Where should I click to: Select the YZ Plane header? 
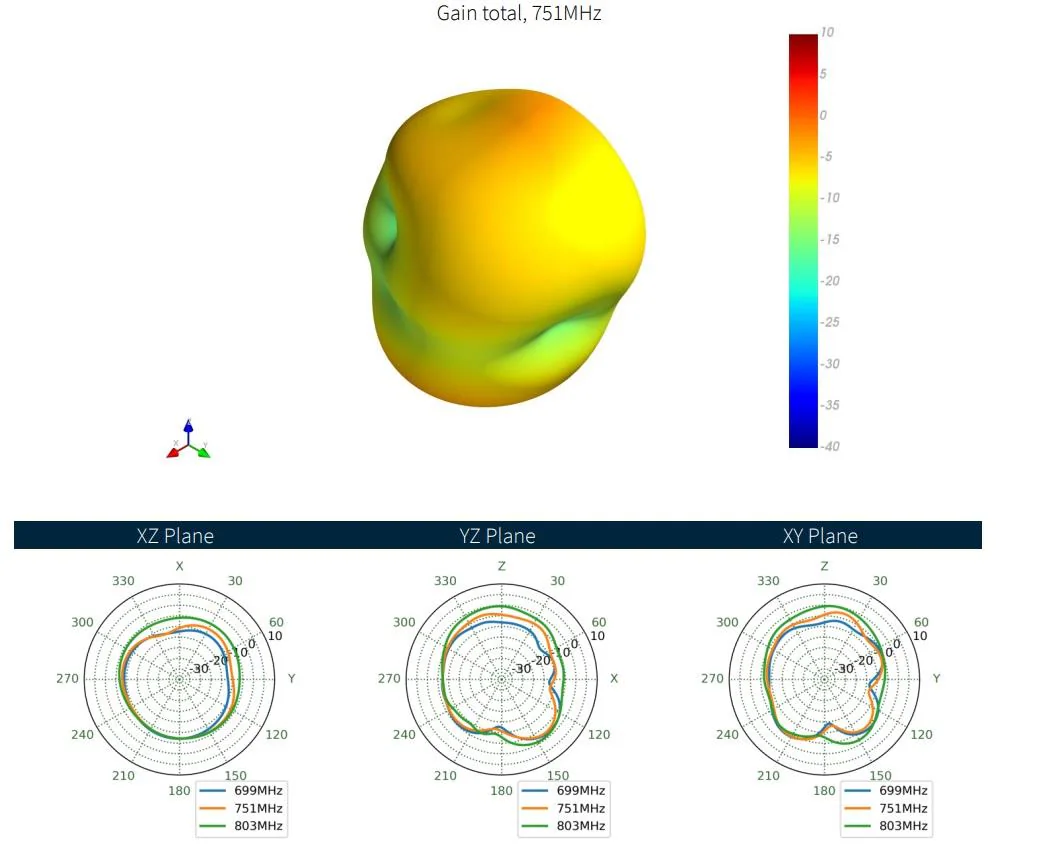click(x=498, y=536)
